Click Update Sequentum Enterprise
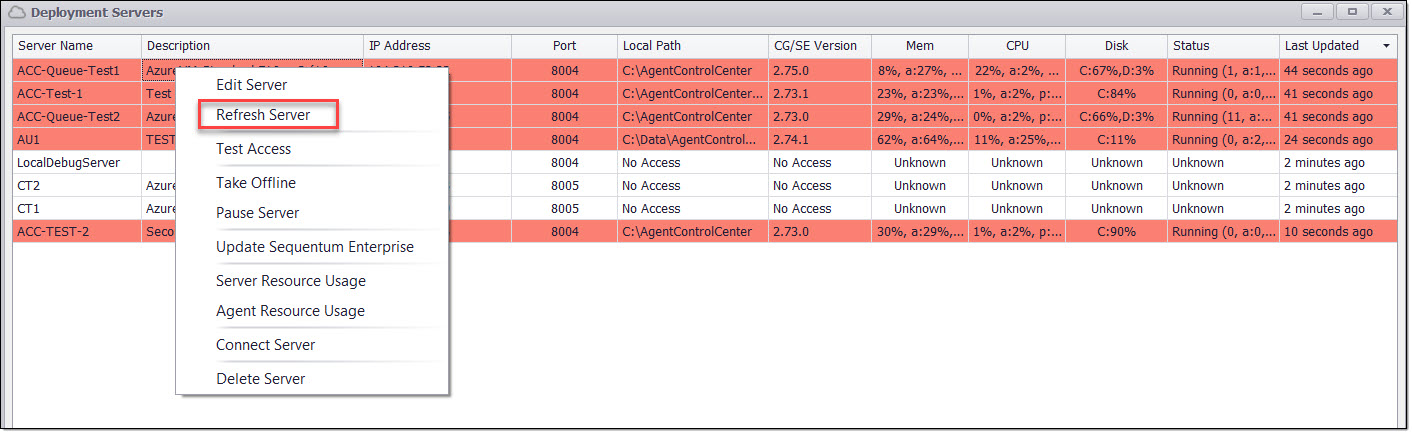The width and height of the screenshot is (1412, 434). pos(314,247)
